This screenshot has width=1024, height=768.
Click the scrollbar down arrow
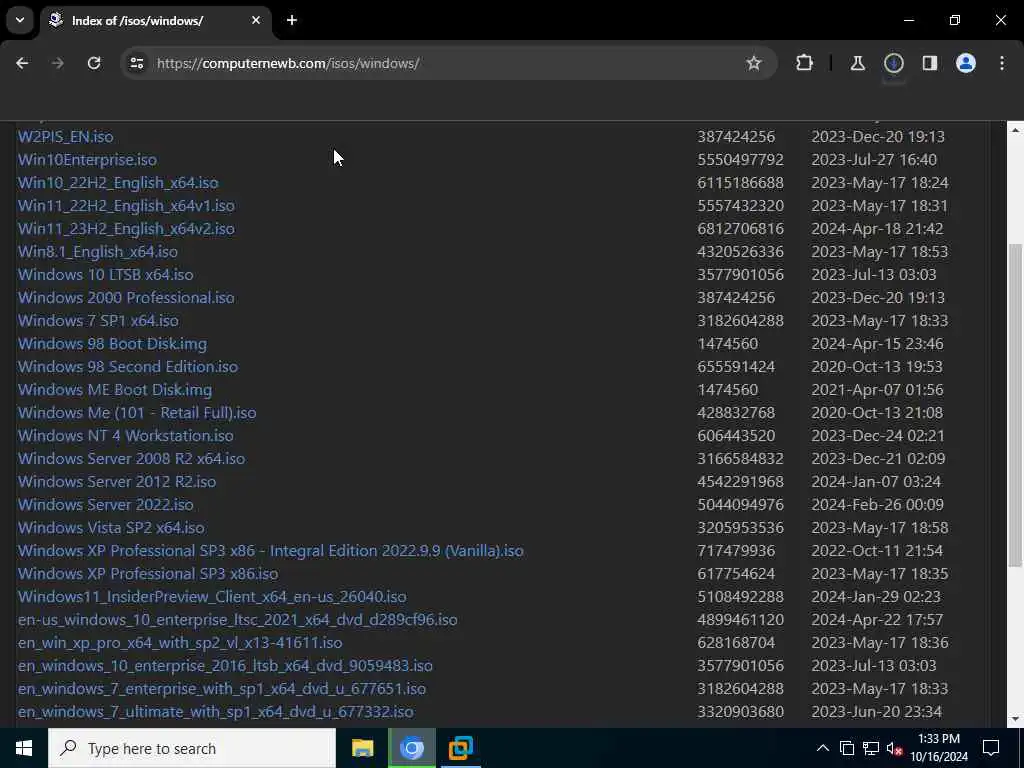(x=1016, y=719)
